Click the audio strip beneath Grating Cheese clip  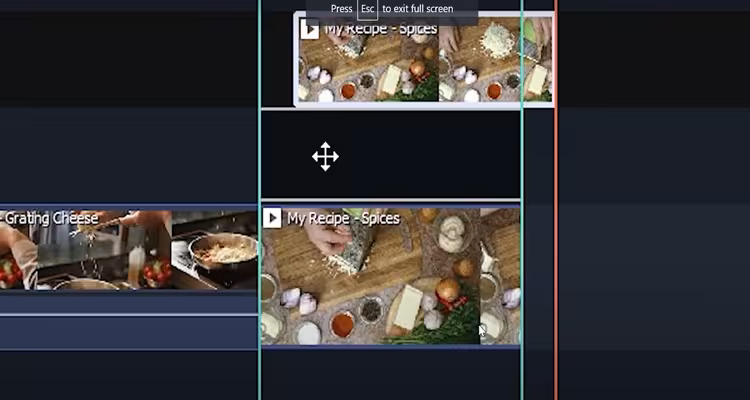pos(129,332)
